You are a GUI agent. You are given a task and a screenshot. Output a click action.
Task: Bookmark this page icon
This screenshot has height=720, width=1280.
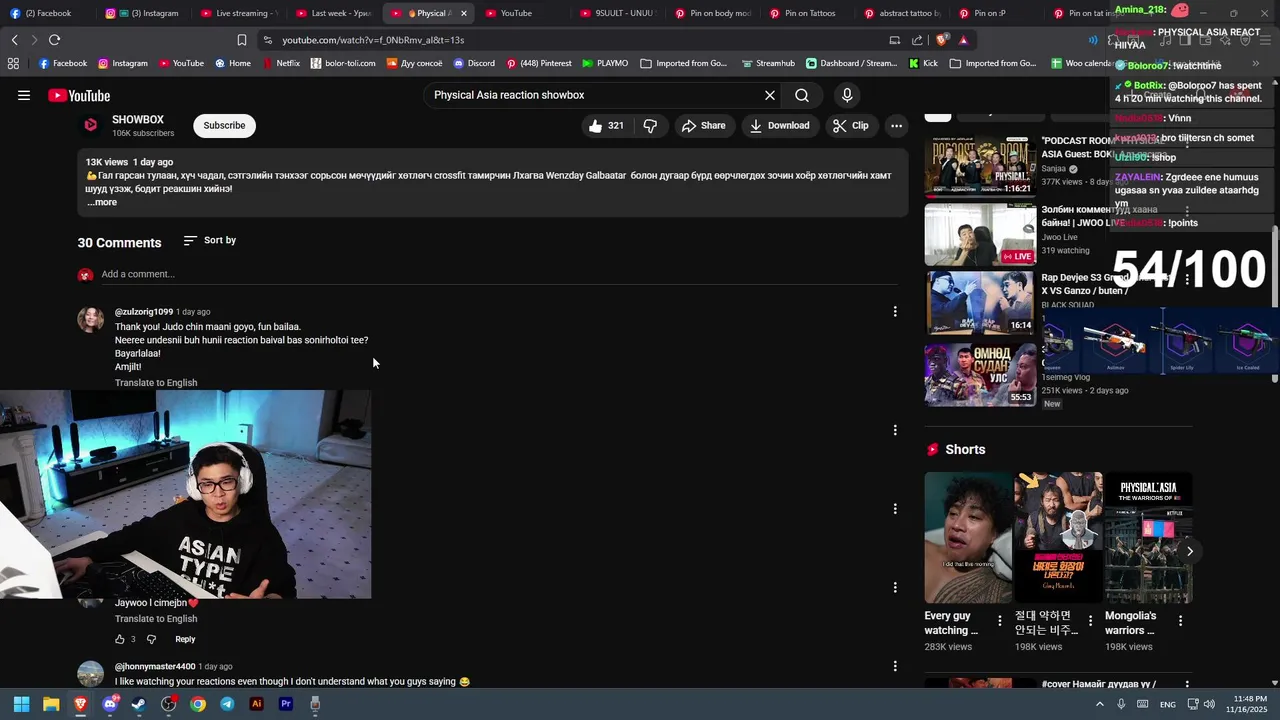point(242,40)
